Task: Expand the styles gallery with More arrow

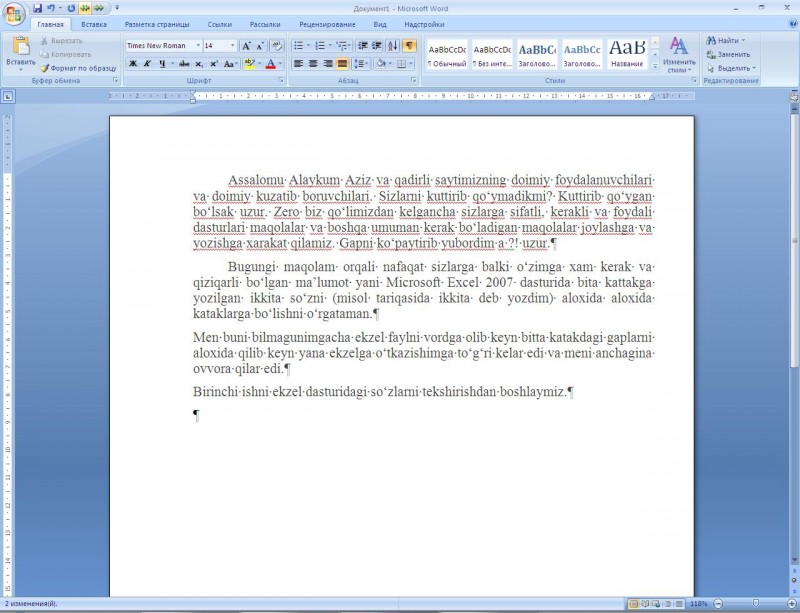Action: click(x=656, y=66)
